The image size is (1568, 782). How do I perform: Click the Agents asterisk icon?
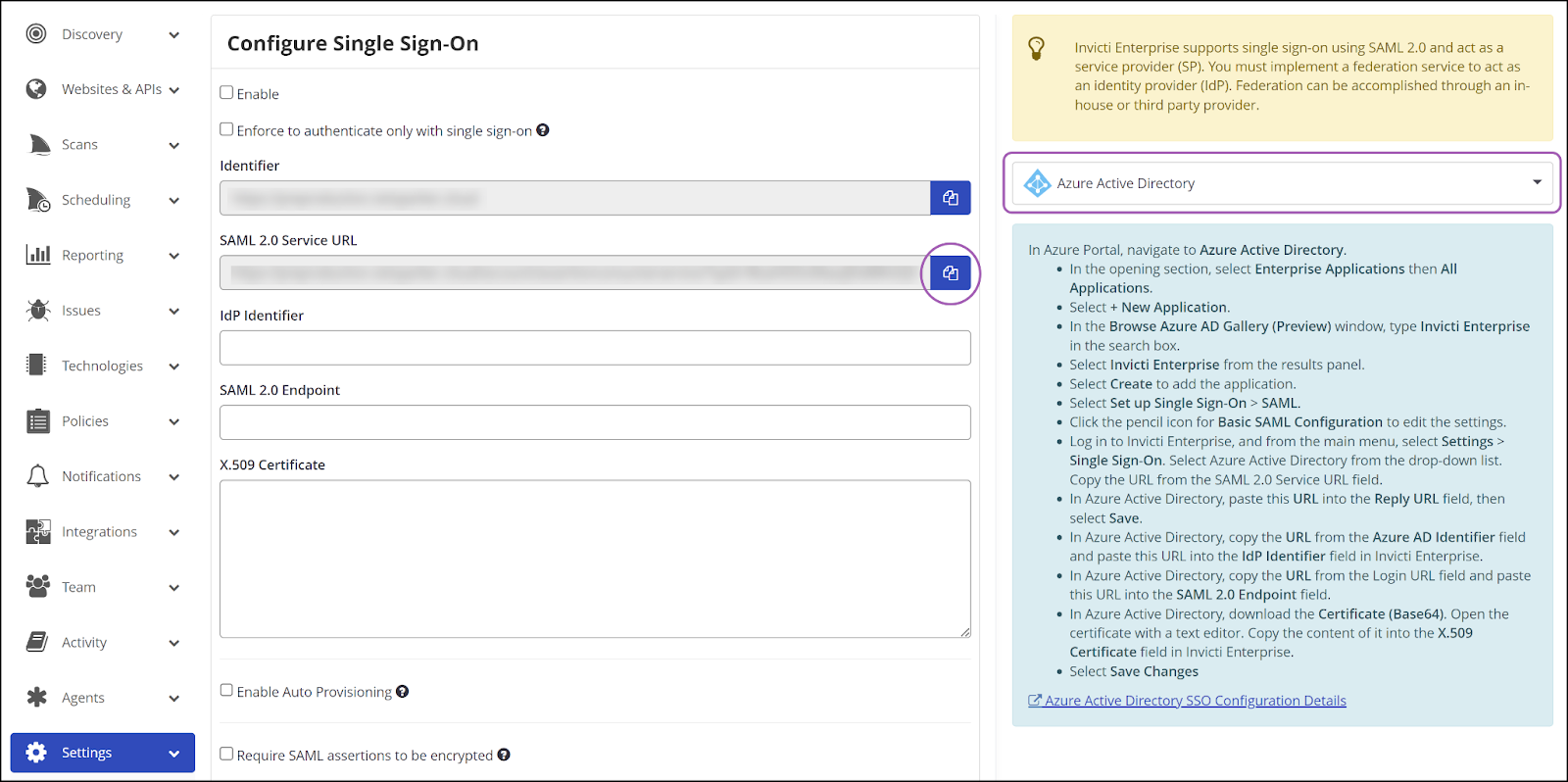click(37, 698)
